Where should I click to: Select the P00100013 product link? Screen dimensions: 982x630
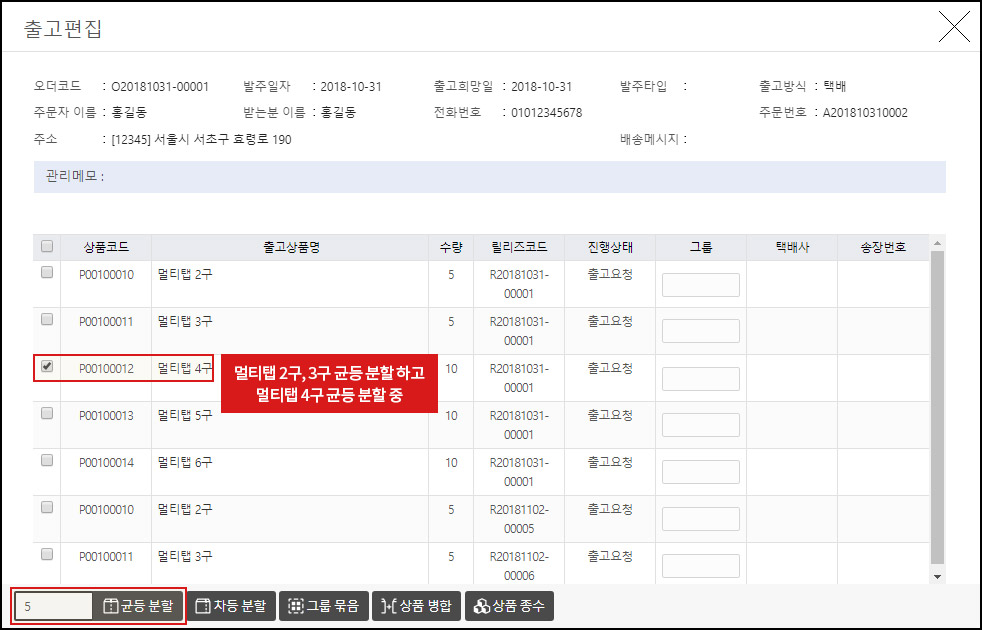tap(106, 414)
